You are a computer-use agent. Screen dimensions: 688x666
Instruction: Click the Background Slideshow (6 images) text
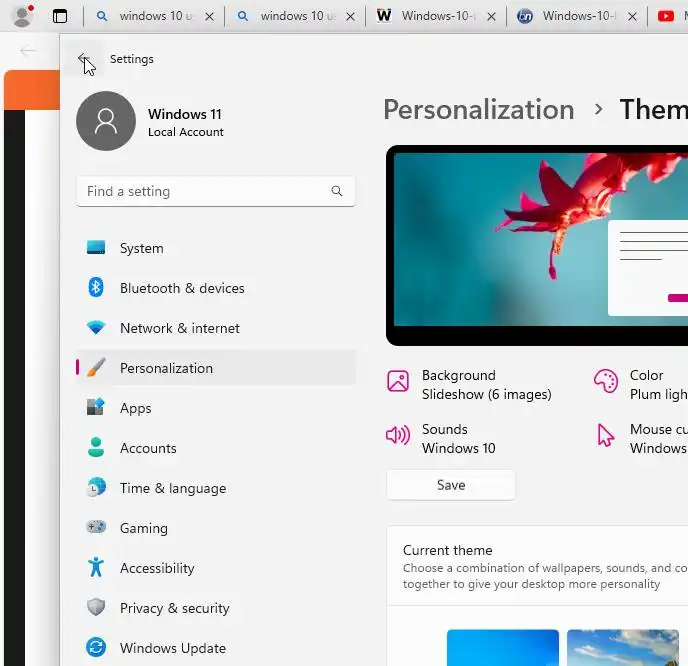[x=486, y=385]
